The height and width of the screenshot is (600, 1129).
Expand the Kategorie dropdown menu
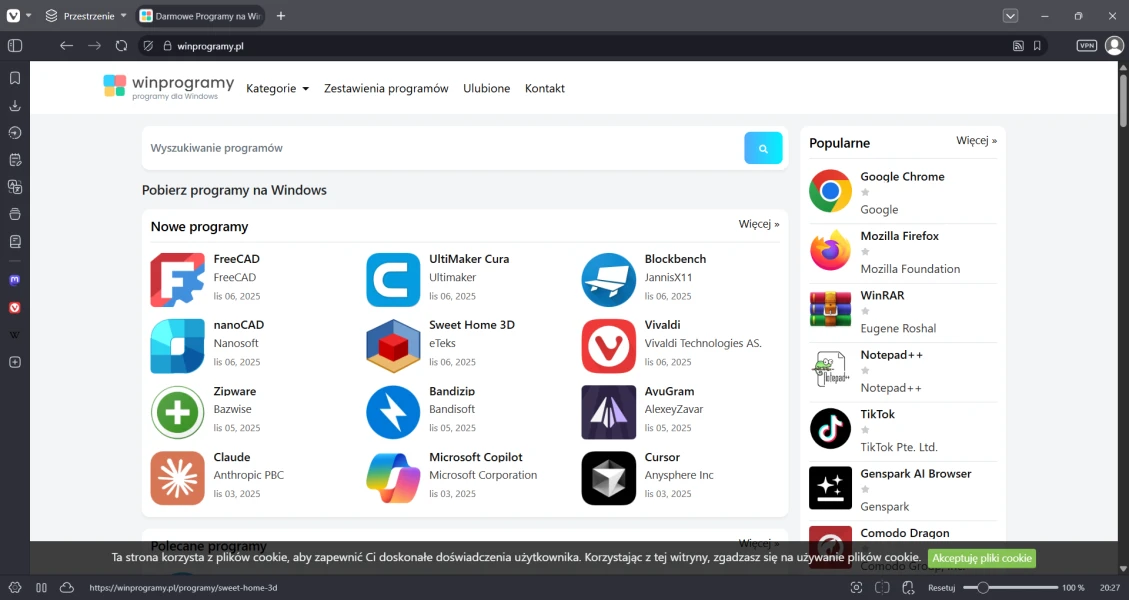(x=277, y=88)
